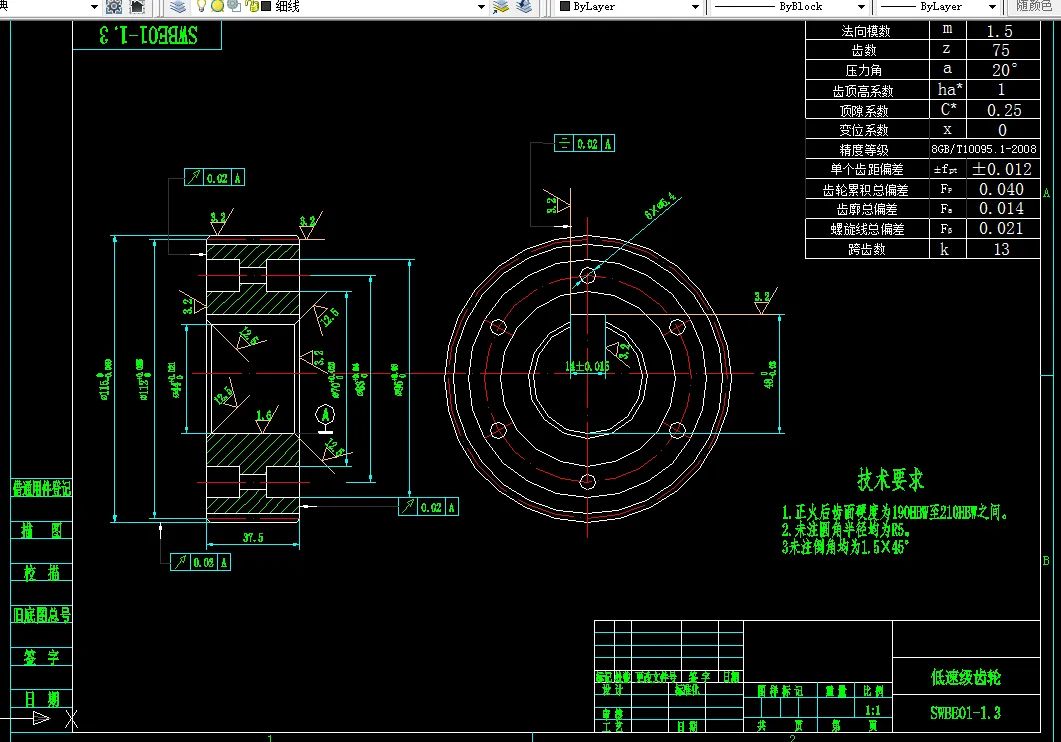
Task: Open the ByBlock linetype dropdown
Action: coord(861,7)
